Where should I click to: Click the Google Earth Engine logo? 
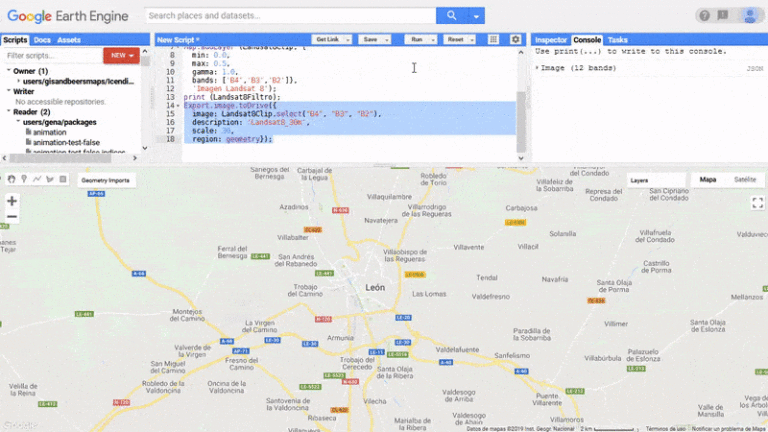[x=68, y=16]
